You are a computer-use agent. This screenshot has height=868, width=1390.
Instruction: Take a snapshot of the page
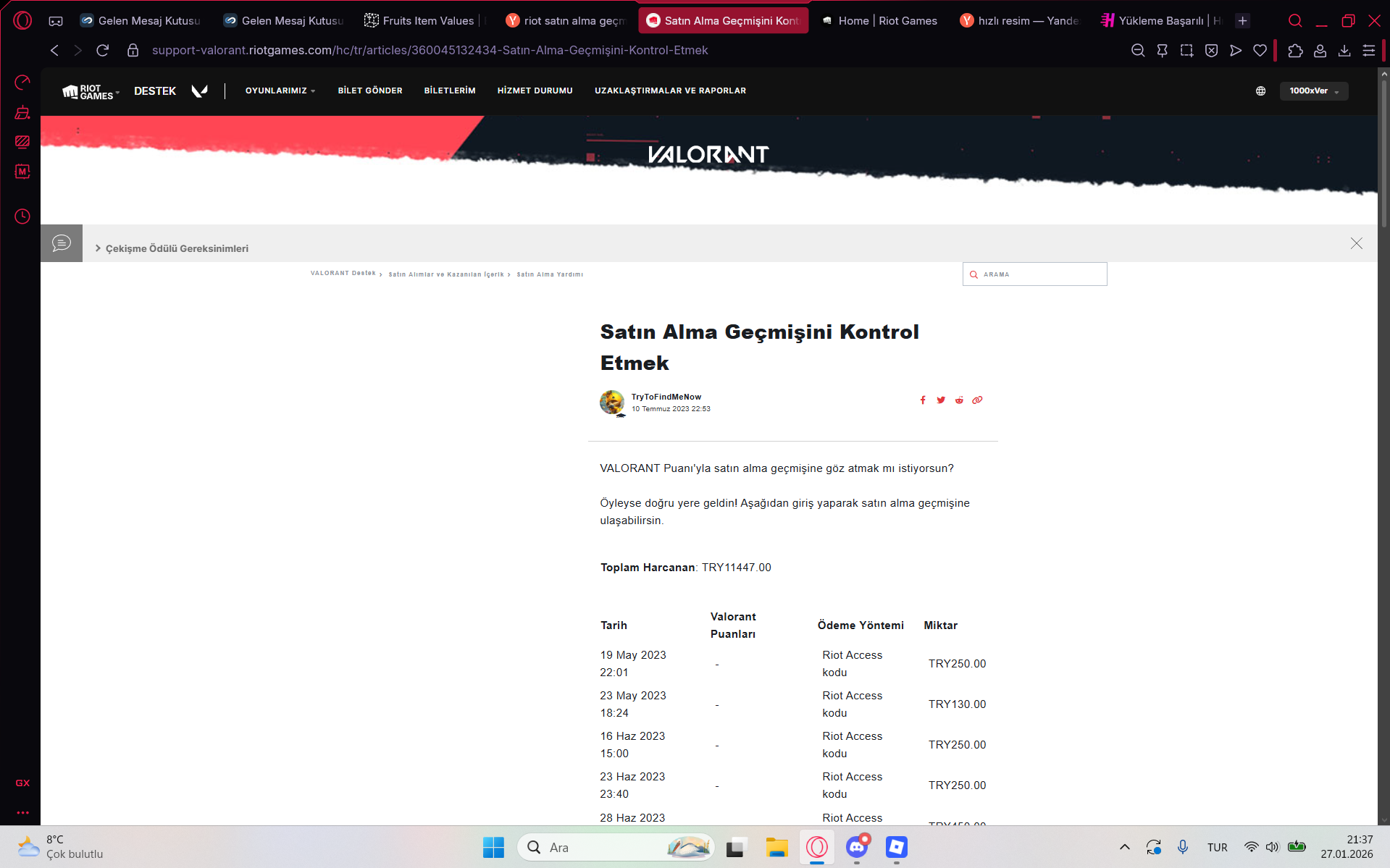coord(1186,50)
